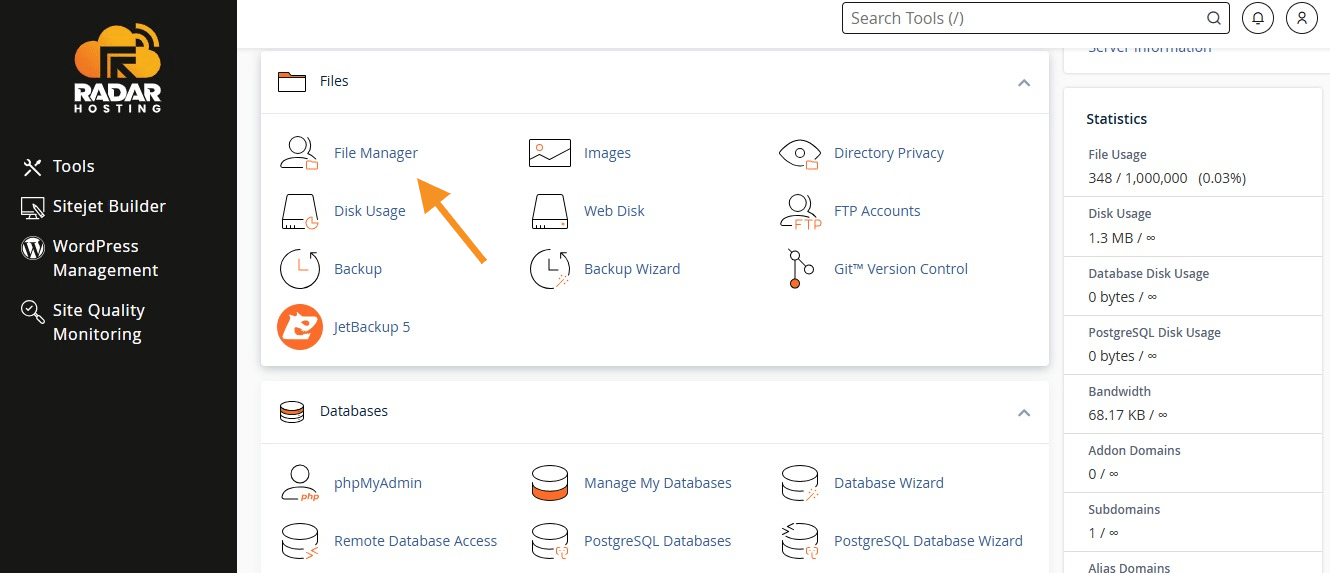
Task: Click the PostgreSQL Databases icon
Action: click(x=549, y=541)
